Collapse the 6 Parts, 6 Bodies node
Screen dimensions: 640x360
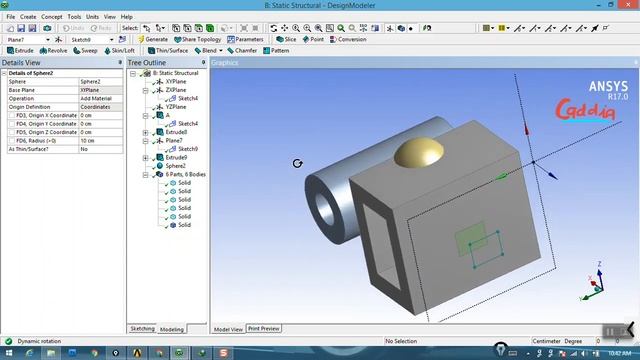[145, 175]
